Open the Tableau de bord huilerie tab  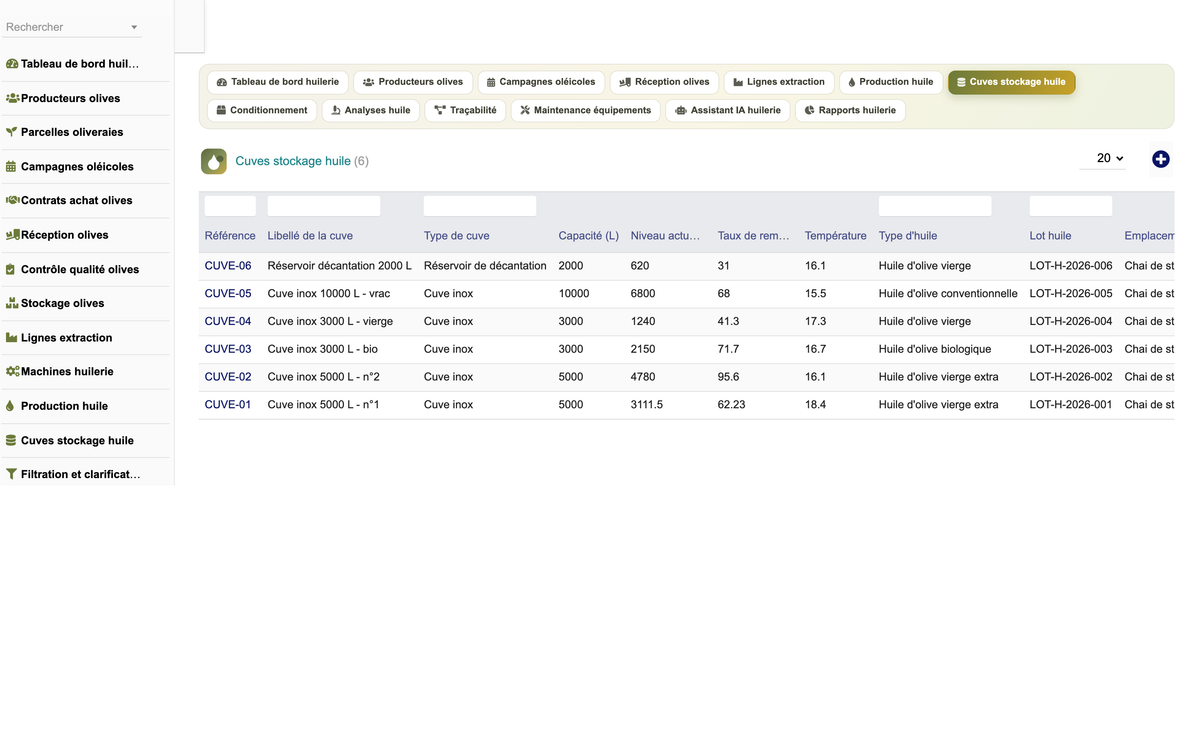click(278, 82)
